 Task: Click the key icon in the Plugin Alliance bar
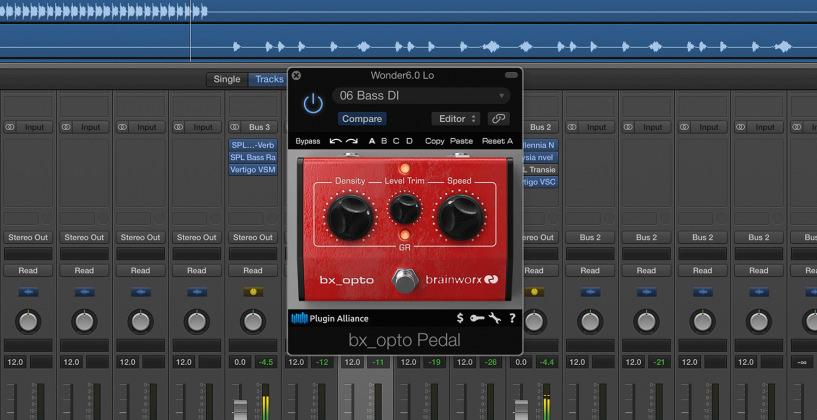point(477,318)
